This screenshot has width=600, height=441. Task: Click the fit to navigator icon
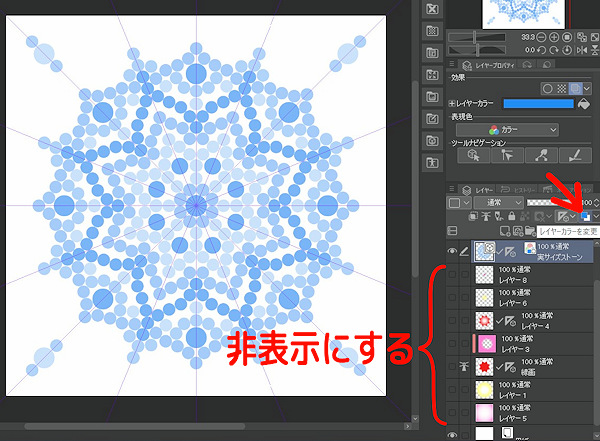[x=582, y=37]
